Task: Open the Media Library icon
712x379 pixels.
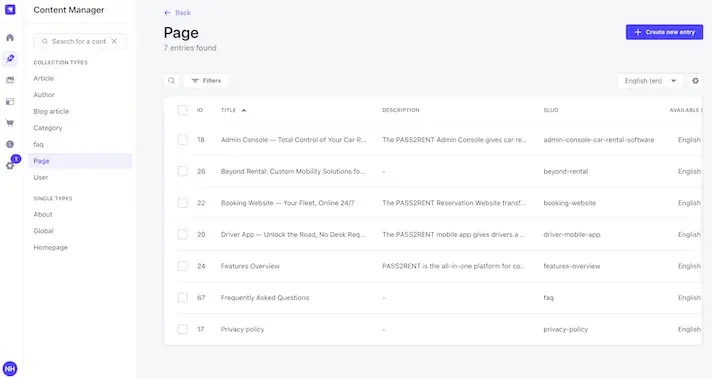Action: pos(10,80)
